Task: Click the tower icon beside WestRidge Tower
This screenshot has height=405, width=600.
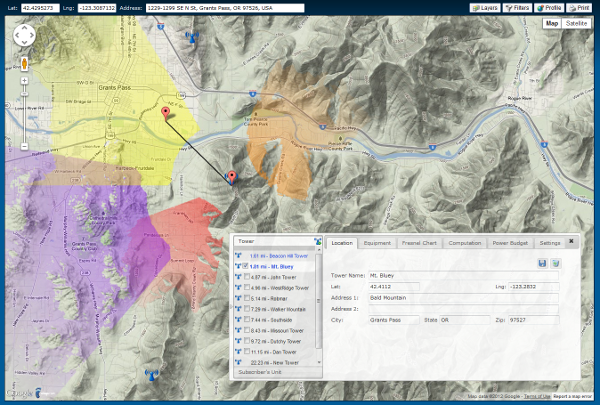Action: pos(238,287)
